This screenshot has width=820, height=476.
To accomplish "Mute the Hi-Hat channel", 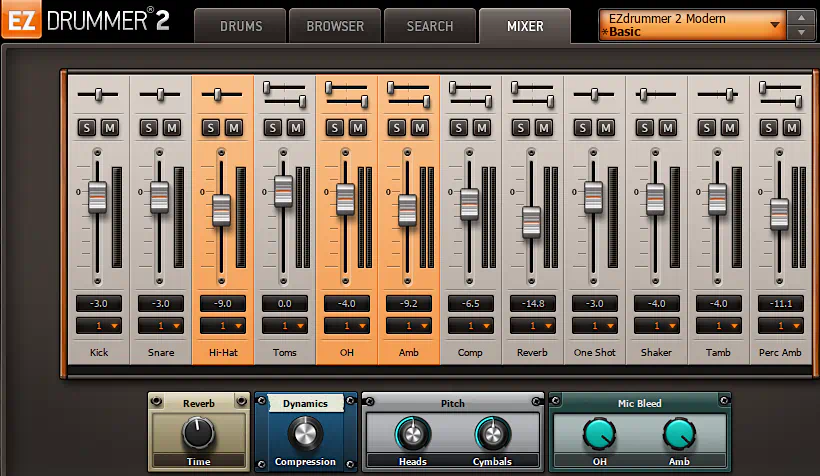I will (x=234, y=128).
